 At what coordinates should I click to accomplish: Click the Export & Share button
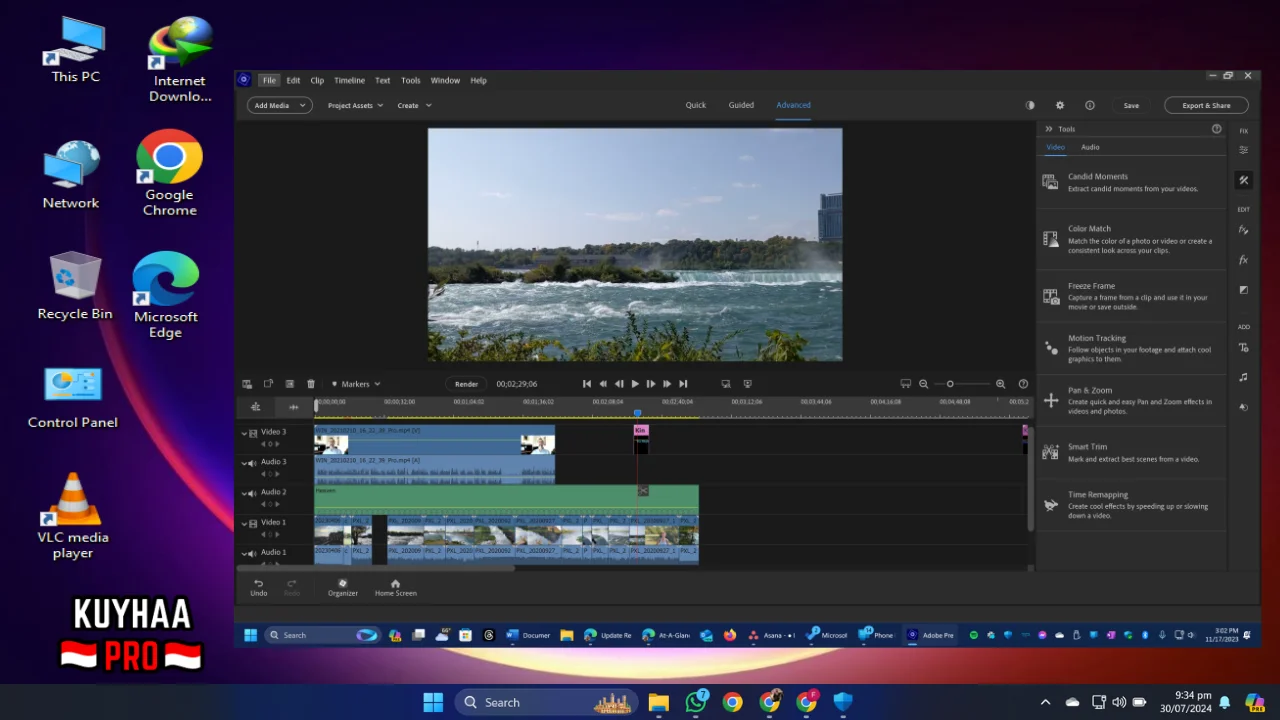tap(1206, 105)
